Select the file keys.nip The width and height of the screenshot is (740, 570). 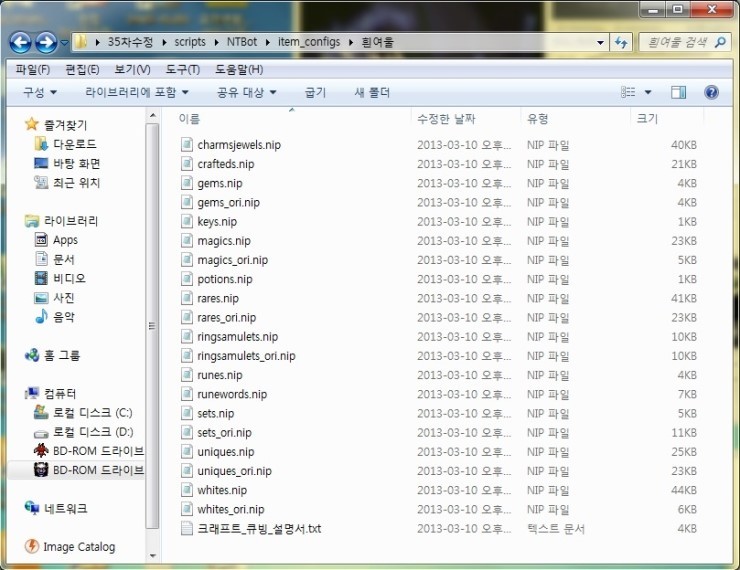pyautogui.click(x=217, y=221)
